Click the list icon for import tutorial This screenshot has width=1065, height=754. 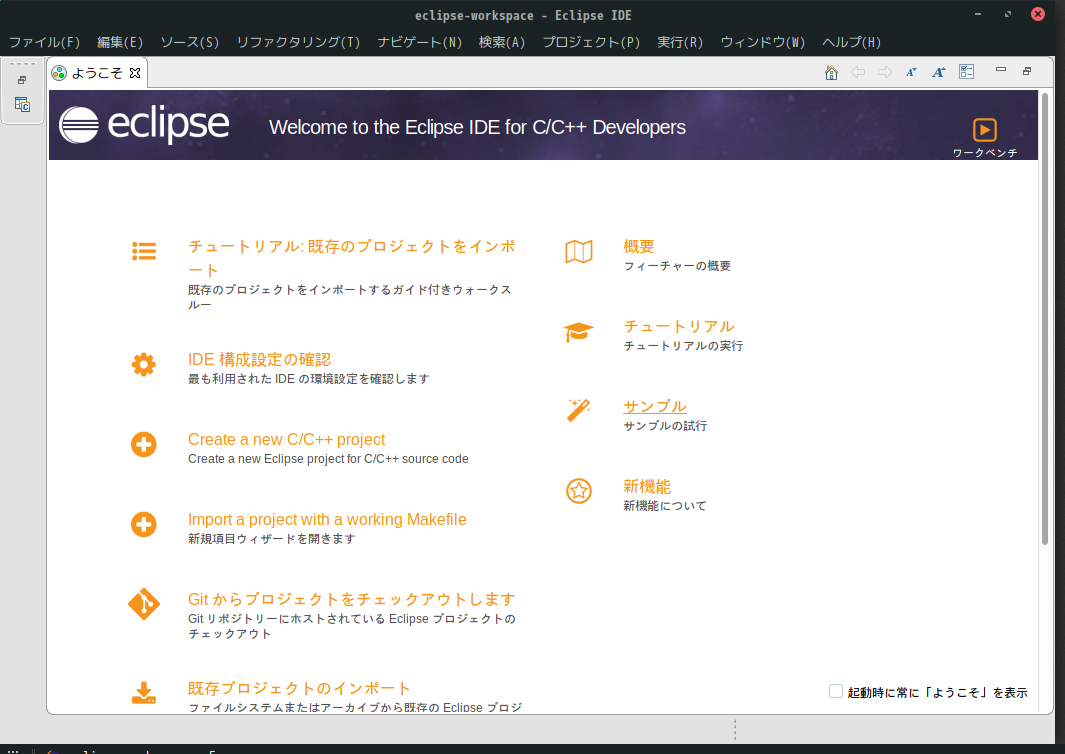click(144, 251)
